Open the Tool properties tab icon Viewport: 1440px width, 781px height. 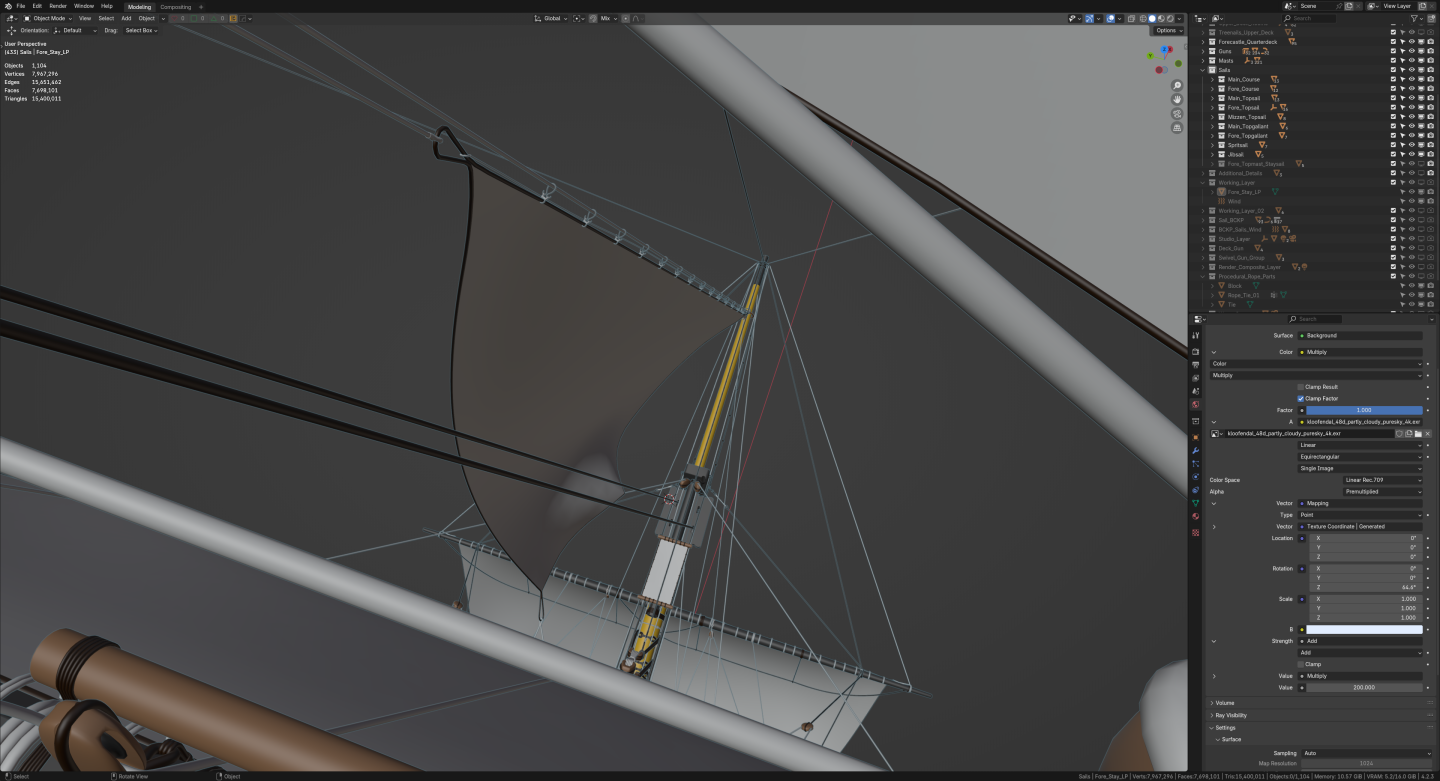pyautogui.click(x=1195, y=336)
